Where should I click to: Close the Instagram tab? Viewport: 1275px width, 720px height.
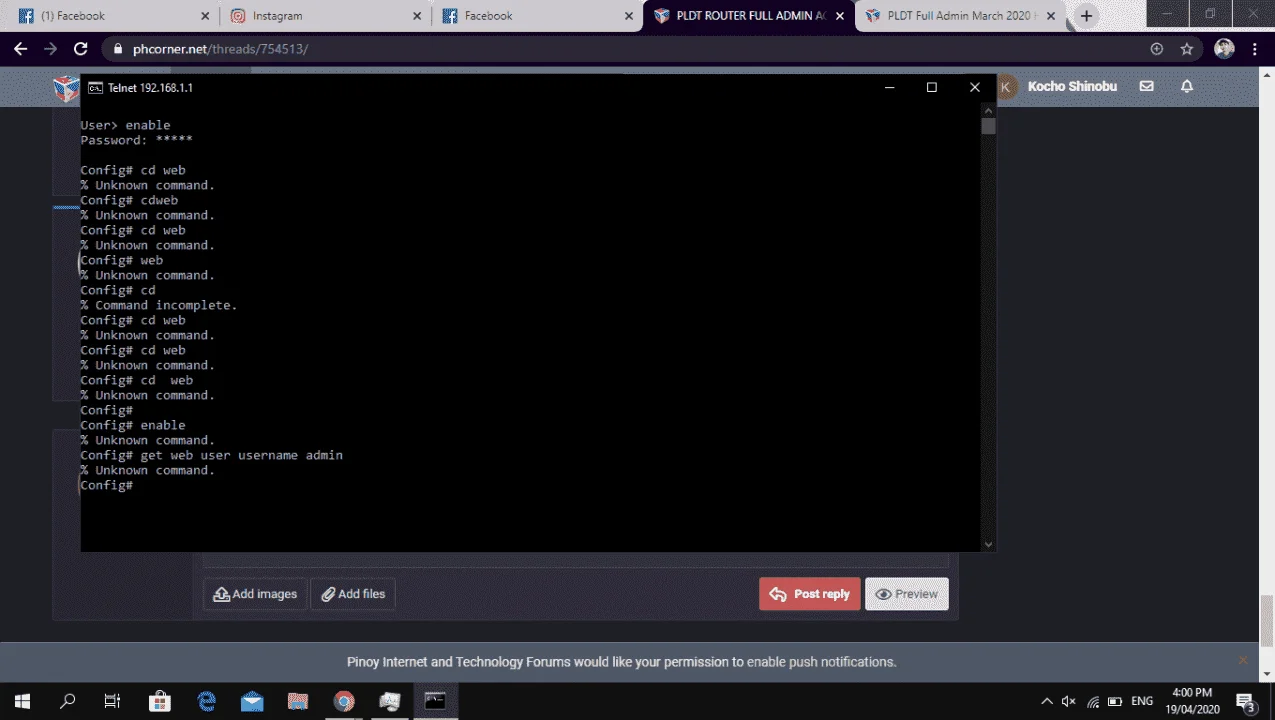[415, 16]
